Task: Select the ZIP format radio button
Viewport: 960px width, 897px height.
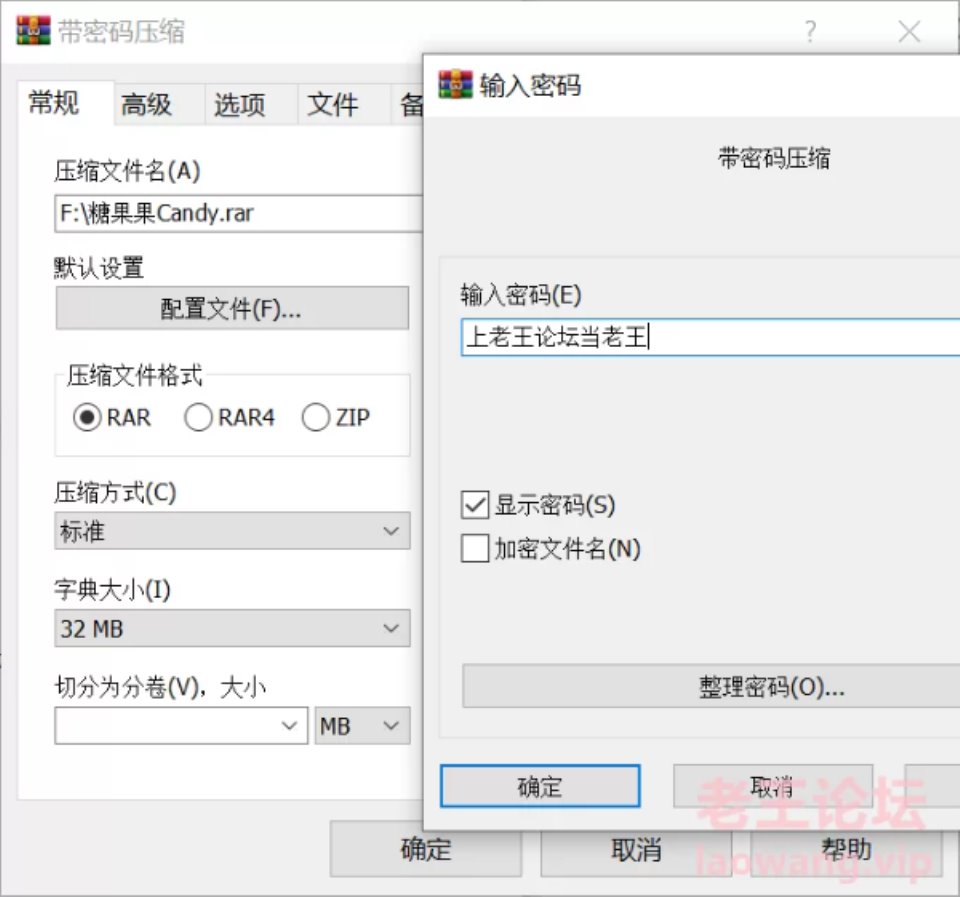Action: pos(316,418)
